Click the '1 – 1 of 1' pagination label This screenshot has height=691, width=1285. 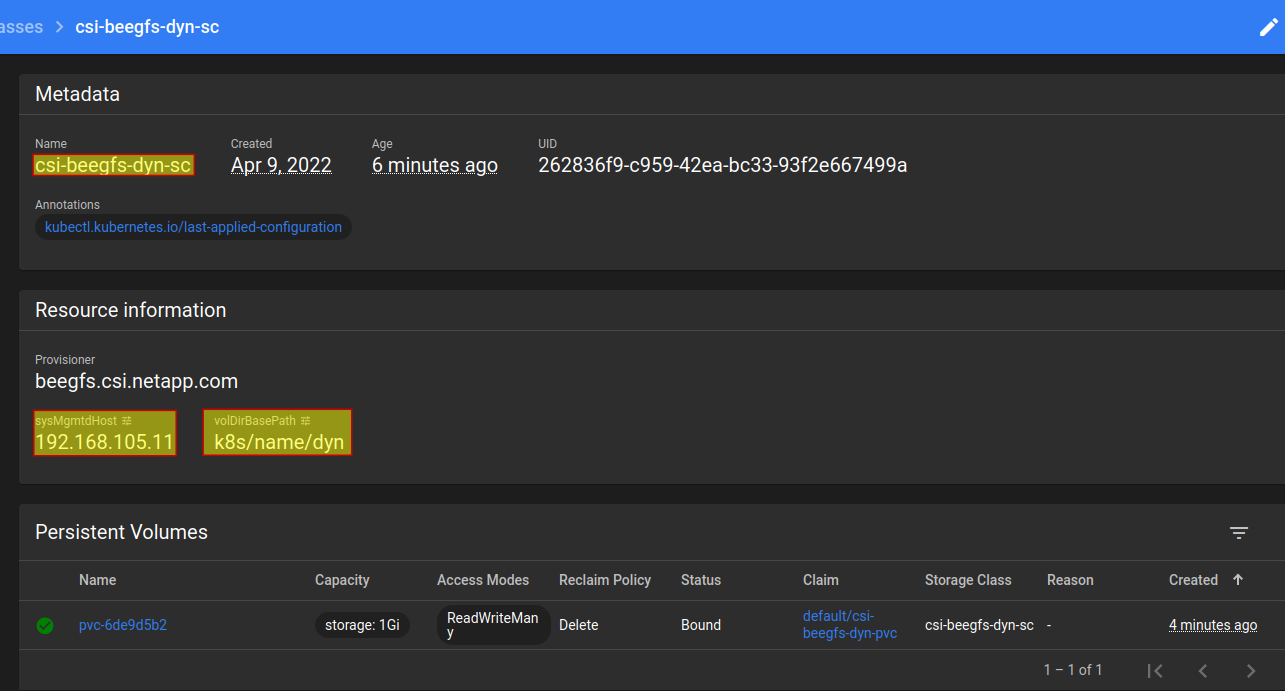tap(1073, 670)
